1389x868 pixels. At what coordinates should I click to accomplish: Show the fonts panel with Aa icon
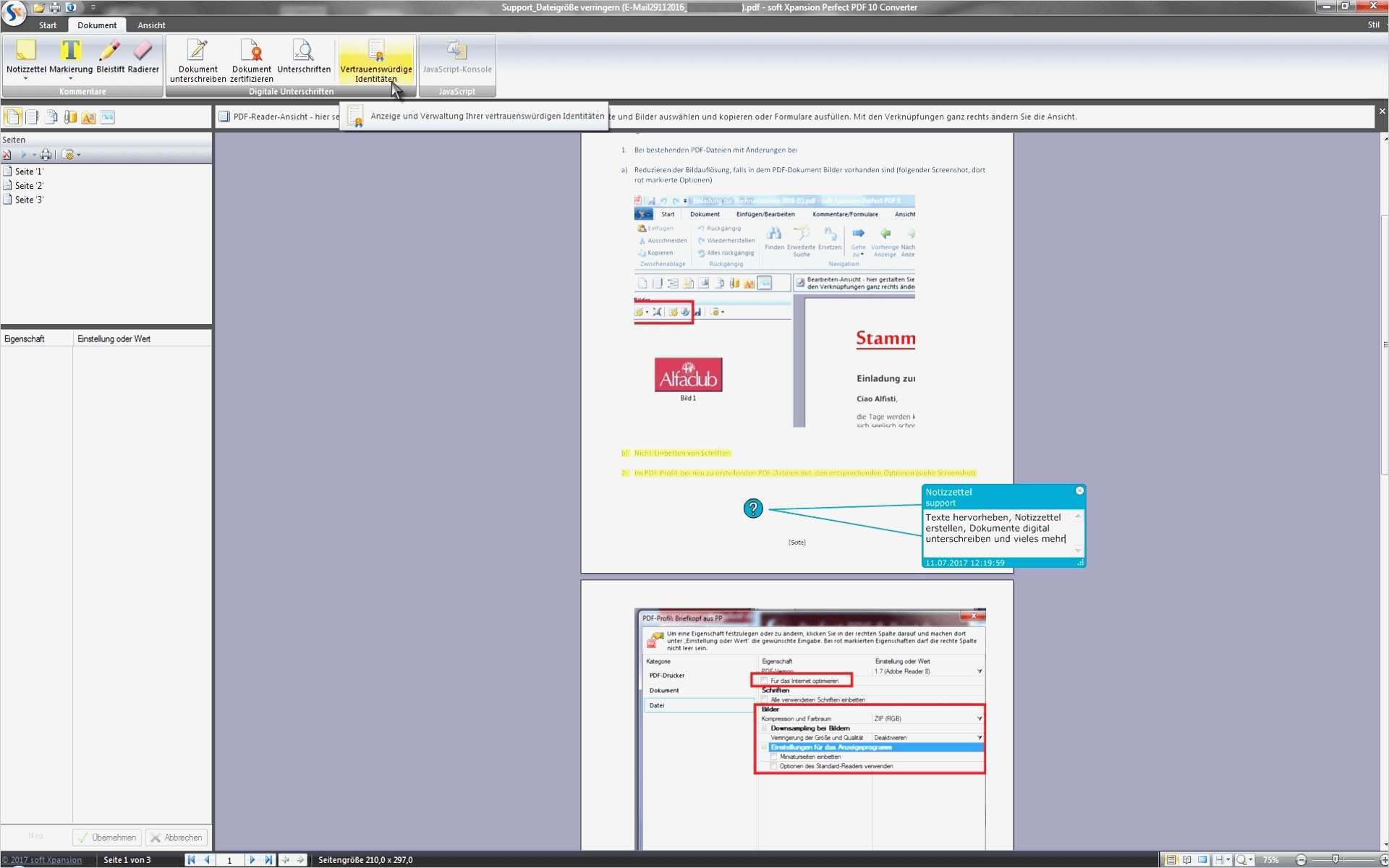click(x=88, y=117)
